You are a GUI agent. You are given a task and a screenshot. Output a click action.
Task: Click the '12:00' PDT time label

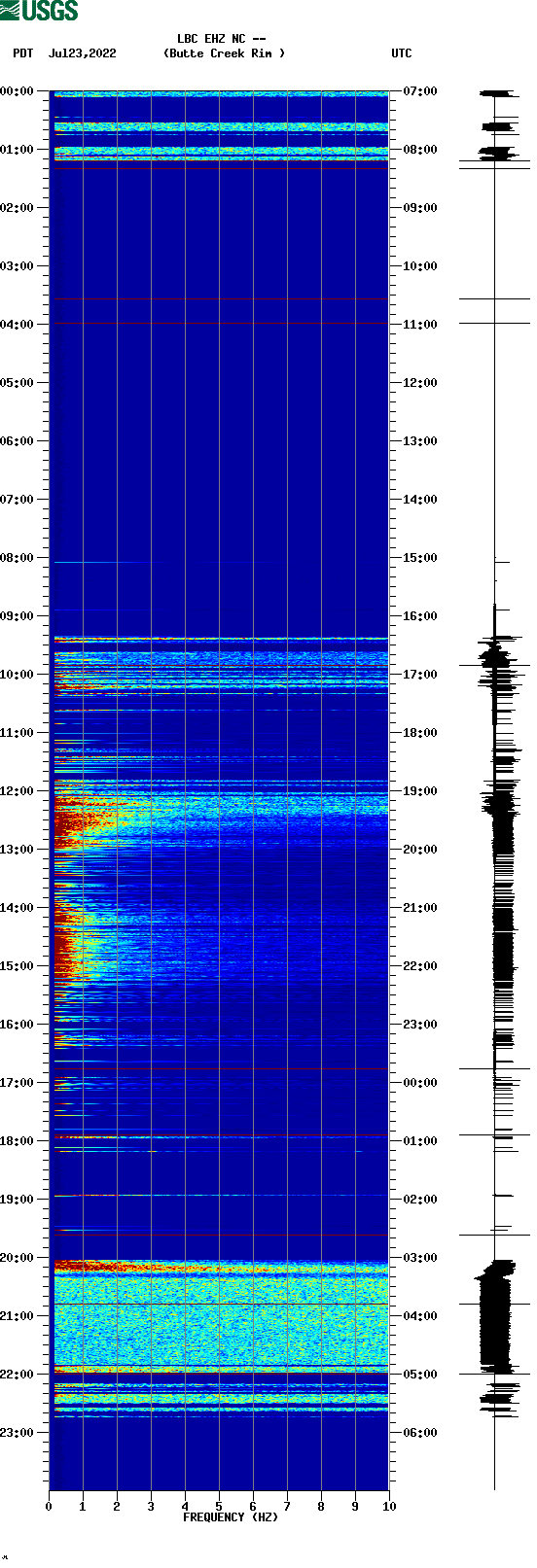pos(17,791)
